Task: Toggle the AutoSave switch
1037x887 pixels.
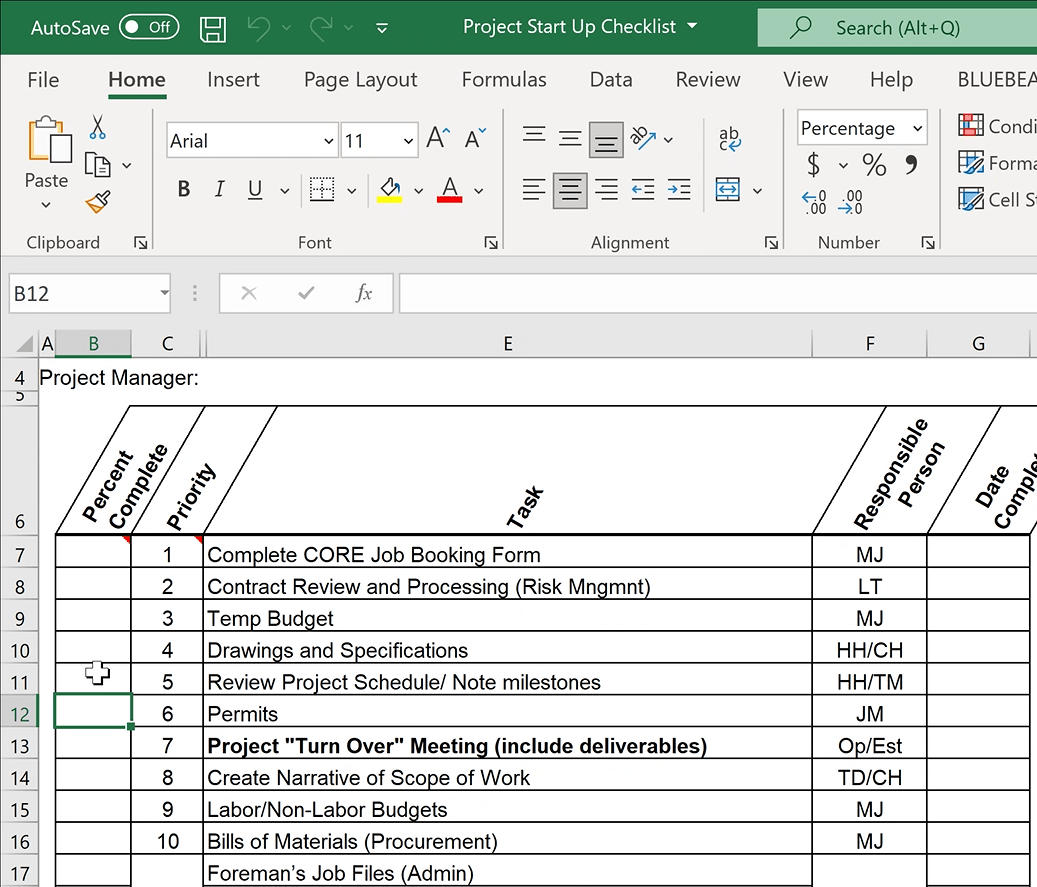Action: pos(149,28)
